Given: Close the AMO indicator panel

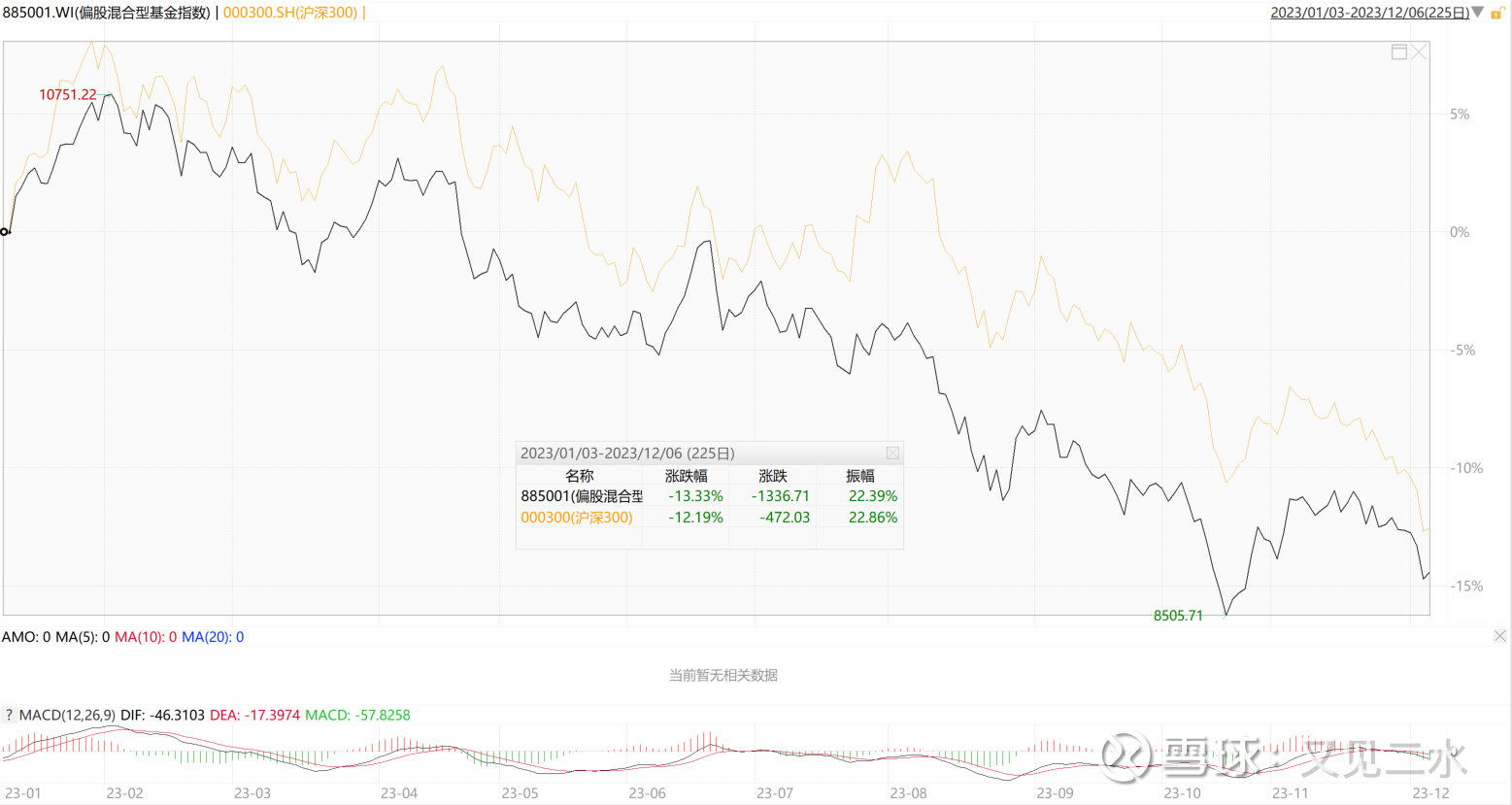Looking at the screenshot, I should tap(1499, 636).
